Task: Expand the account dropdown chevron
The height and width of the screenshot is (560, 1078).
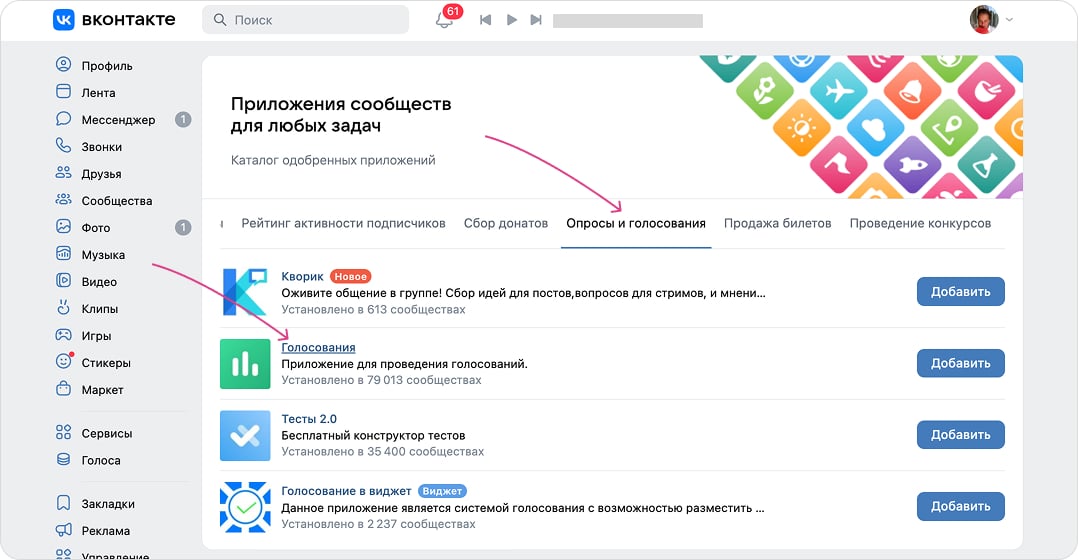Action: 1009,19
